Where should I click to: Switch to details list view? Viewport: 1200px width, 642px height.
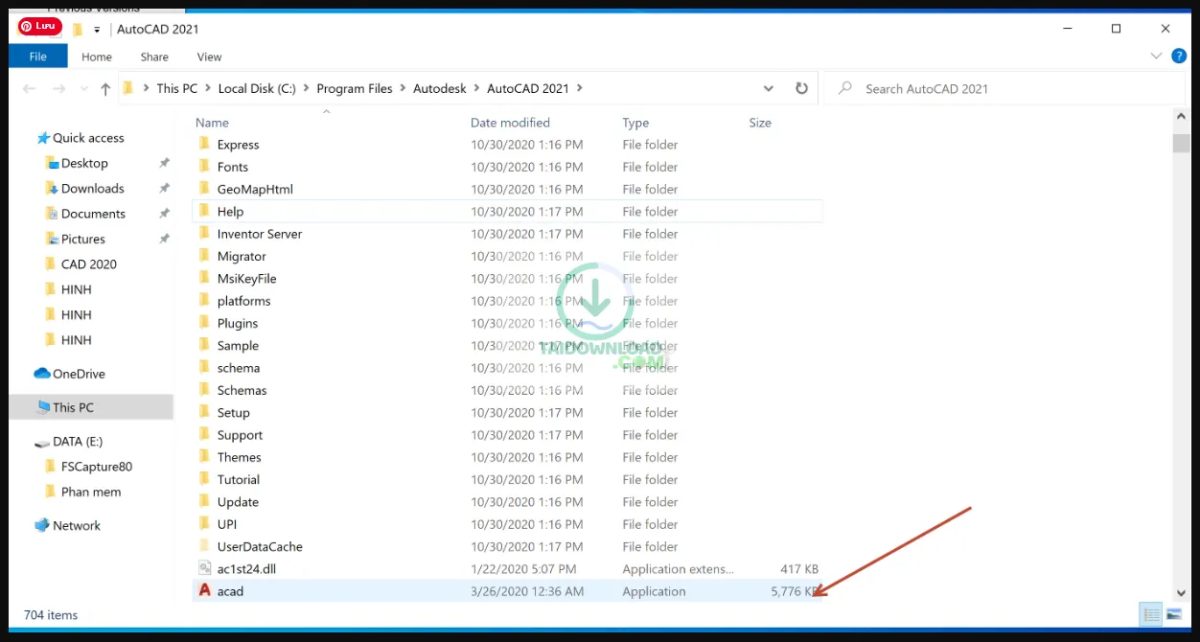[x=1150, y=613]
